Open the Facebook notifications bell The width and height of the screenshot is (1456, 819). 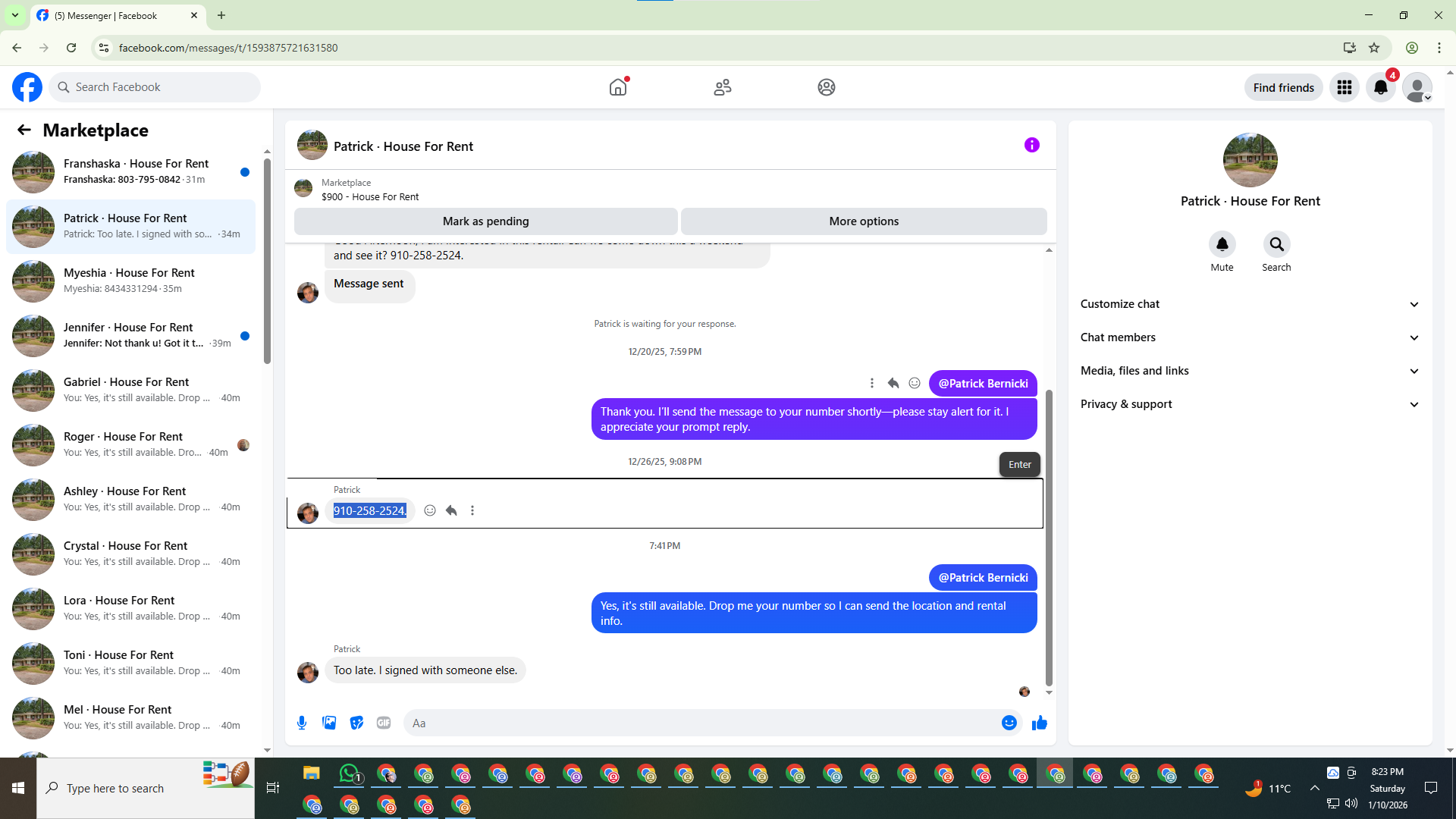tap(1381, 87)
